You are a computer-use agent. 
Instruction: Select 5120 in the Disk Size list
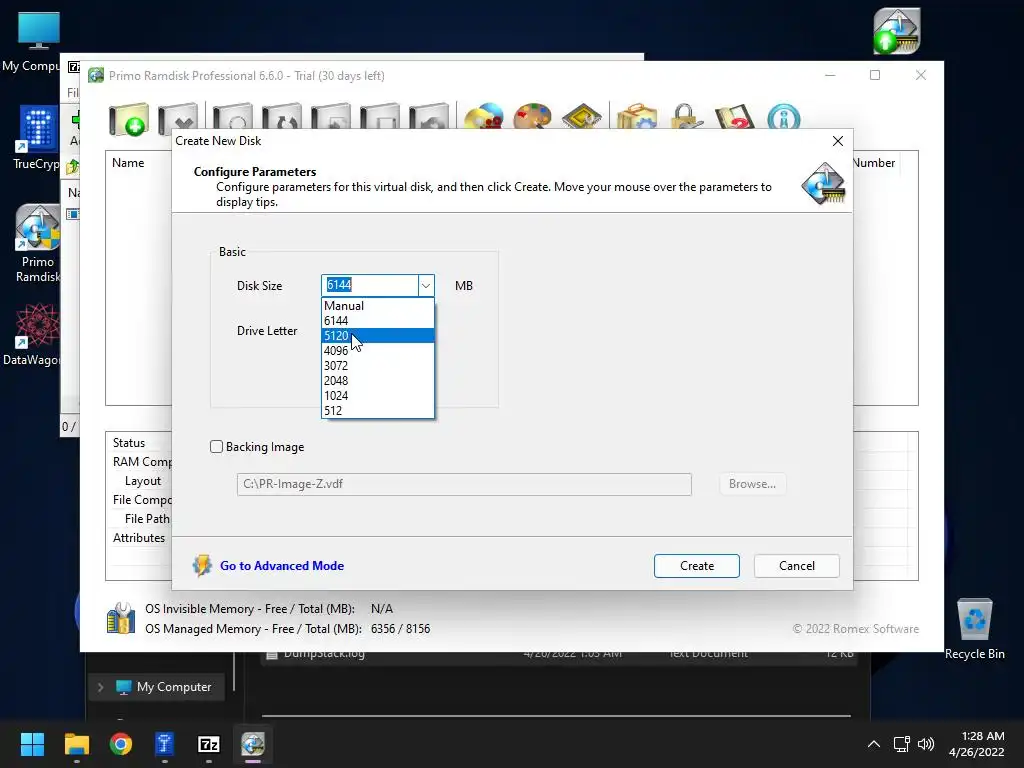tap(377, 336)
